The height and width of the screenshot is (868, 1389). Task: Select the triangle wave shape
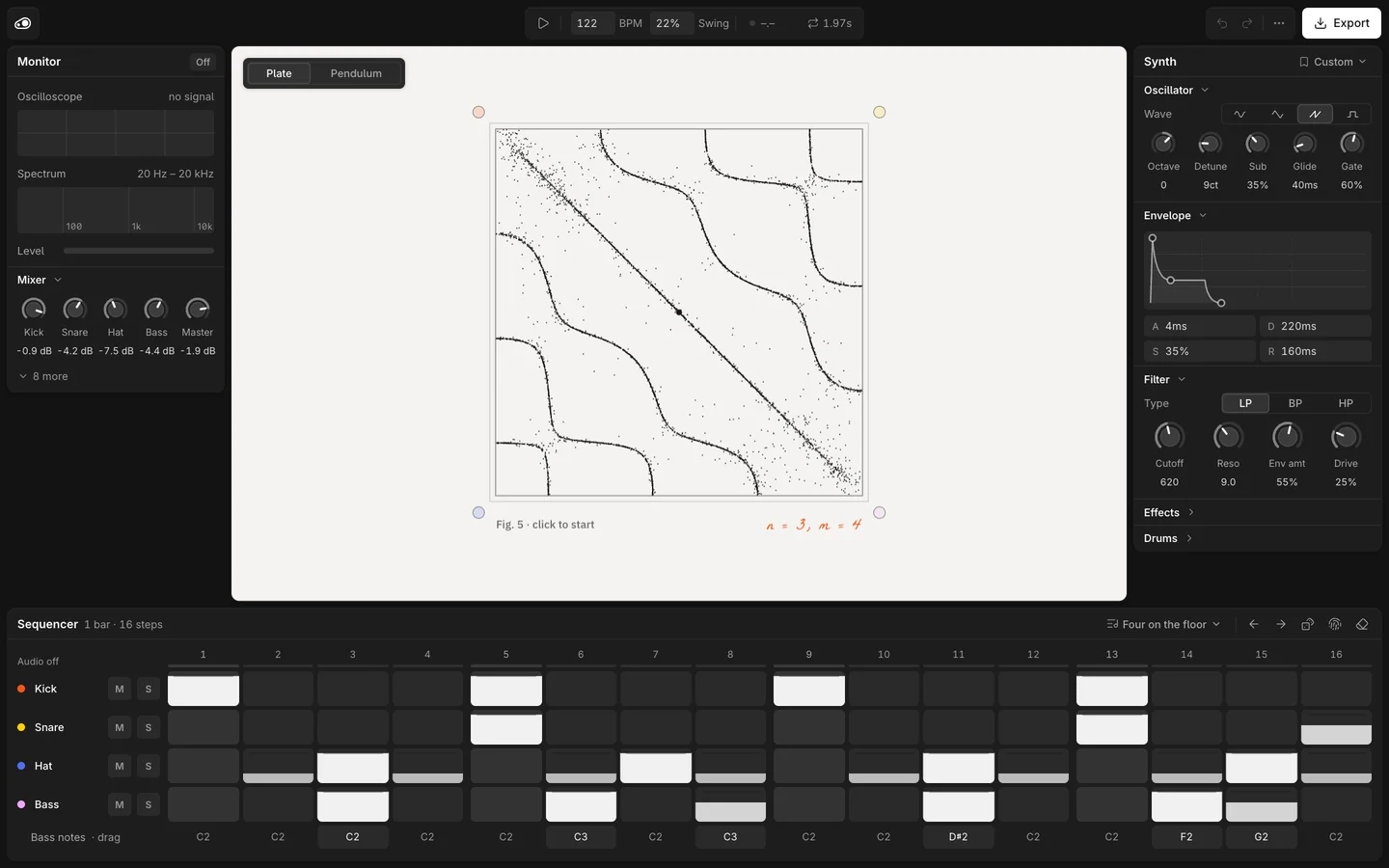pyautogui.click(x=1277, y=114)
